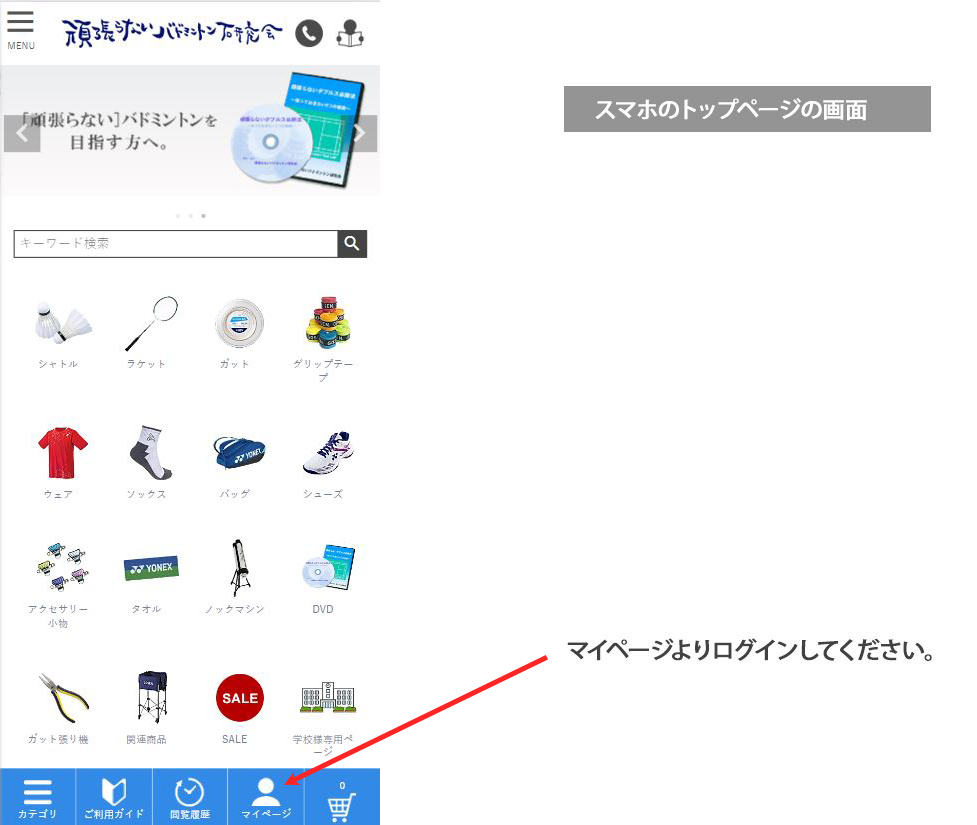Show next banner slide with right arrow
The width and height of the screenshot is (977, 825).
tap(361, 133)
